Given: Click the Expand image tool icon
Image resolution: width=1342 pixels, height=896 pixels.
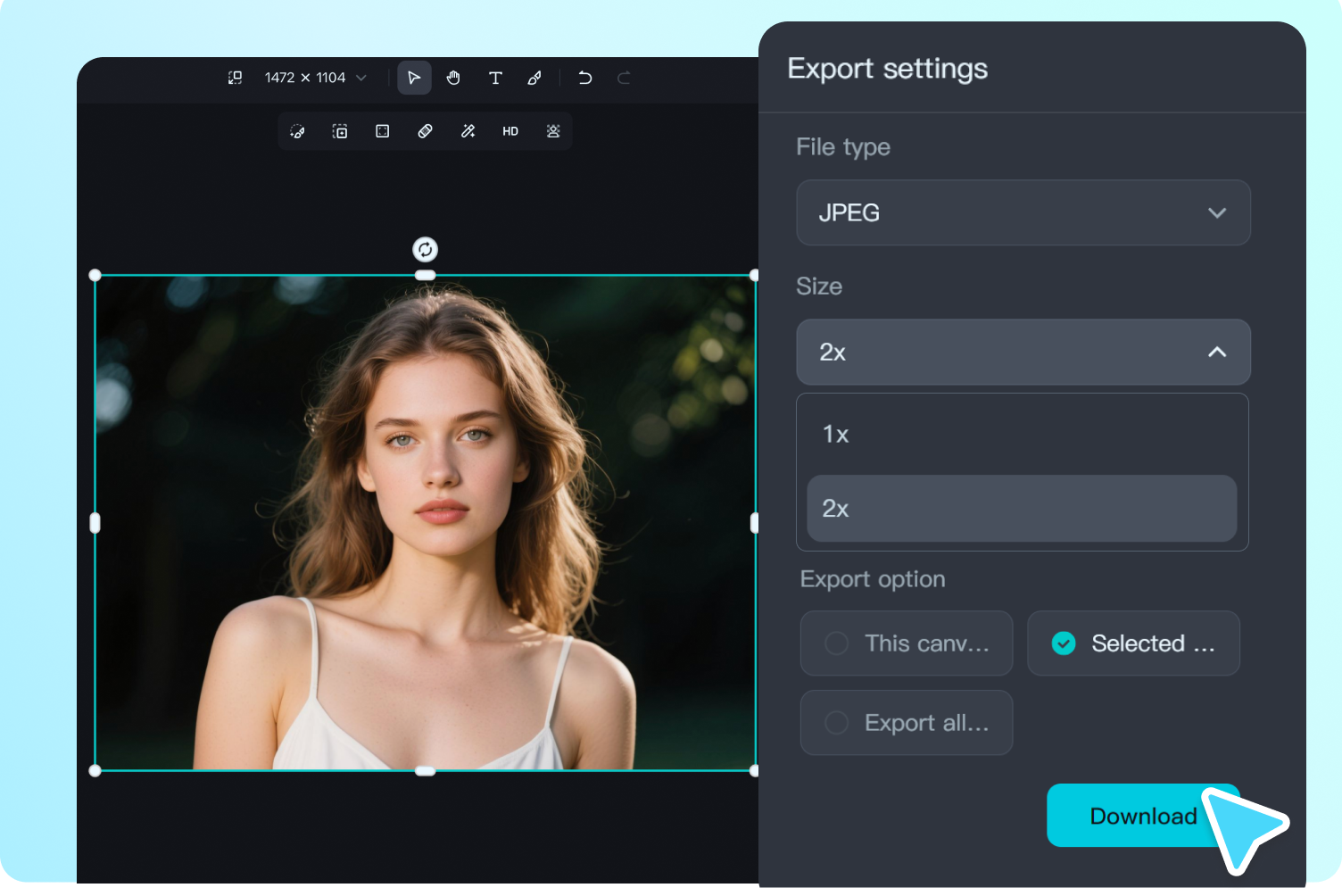Looking at the screenshot, I should point(340,131).
